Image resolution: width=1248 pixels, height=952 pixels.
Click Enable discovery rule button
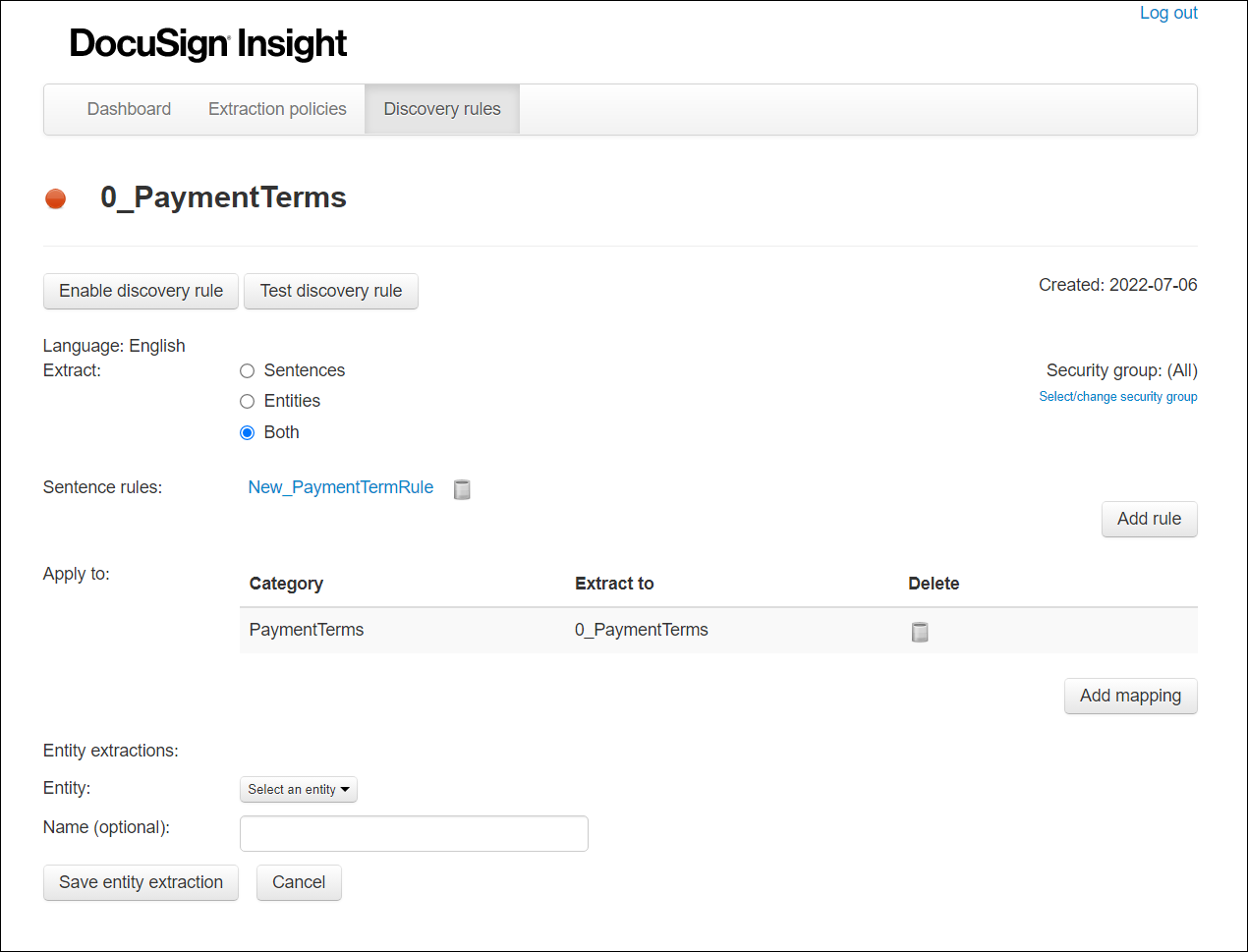click(x=141, y=292)
